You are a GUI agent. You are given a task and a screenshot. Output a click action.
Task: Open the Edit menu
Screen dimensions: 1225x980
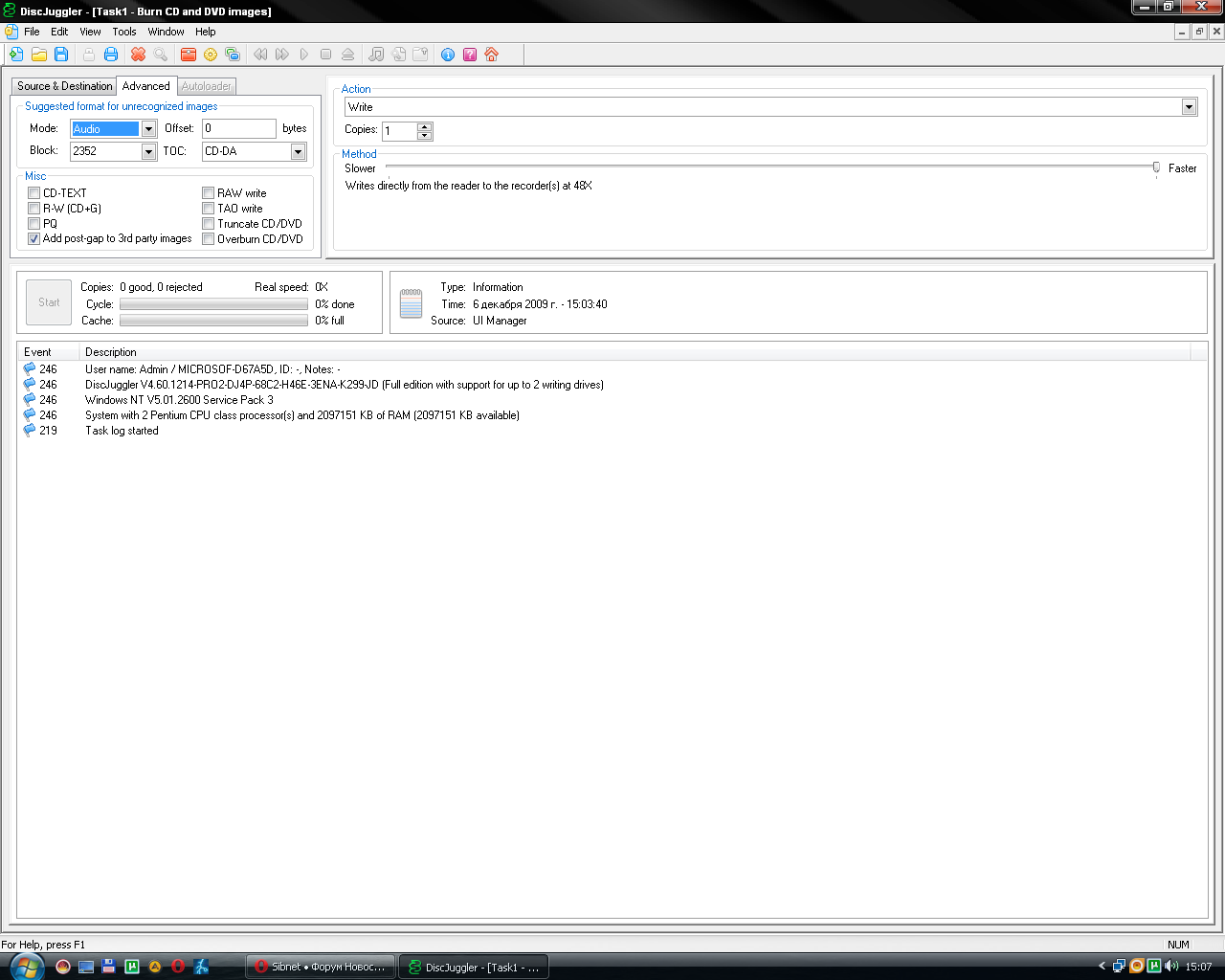[59, 32]
